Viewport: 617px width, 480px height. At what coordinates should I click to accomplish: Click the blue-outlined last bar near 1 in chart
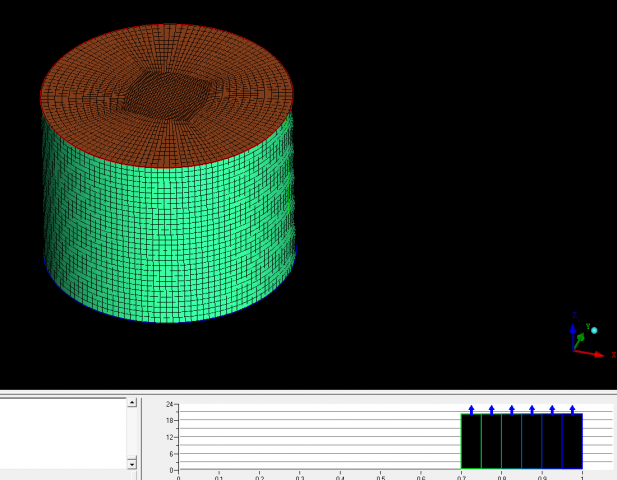pos(572,442)
